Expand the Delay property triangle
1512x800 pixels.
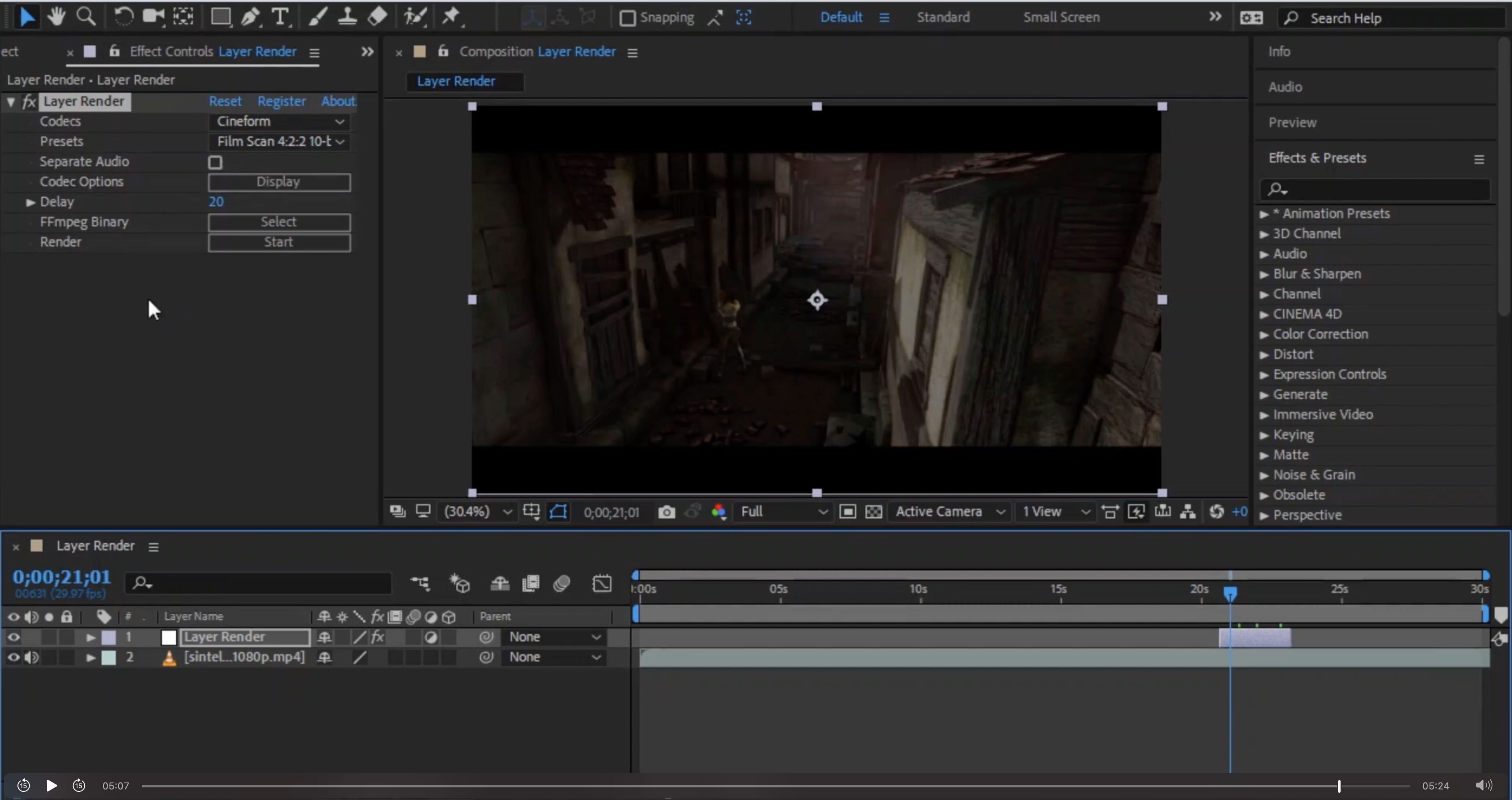pyautogui.click(x=30, y=202)
